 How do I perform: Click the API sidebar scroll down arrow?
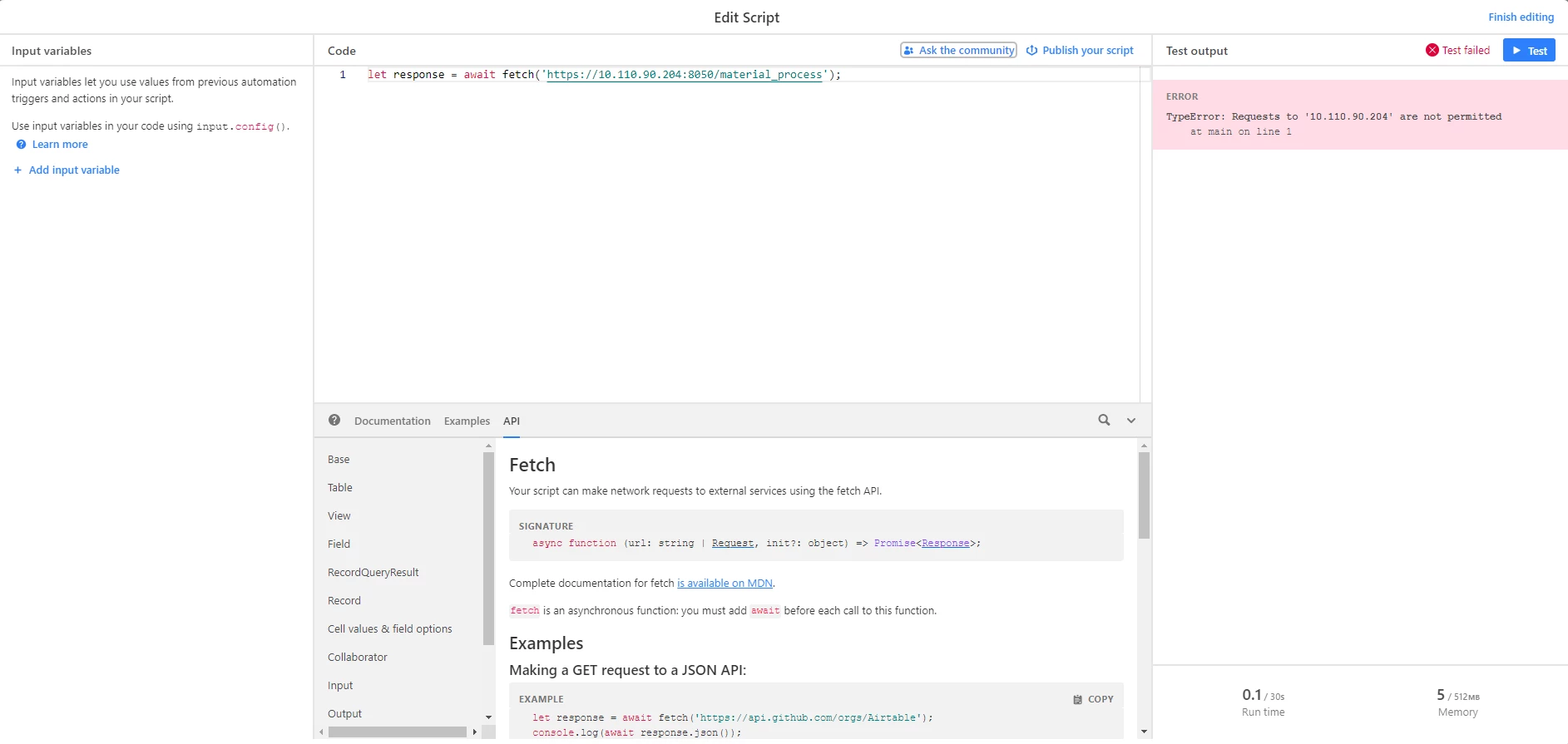(488, 717)
